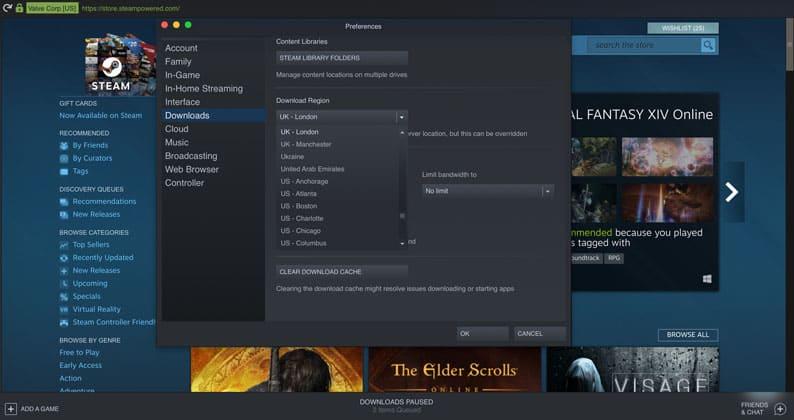Click the browser address bar URL
Viewport: 794px width, 420px height.
pos(130,9)
